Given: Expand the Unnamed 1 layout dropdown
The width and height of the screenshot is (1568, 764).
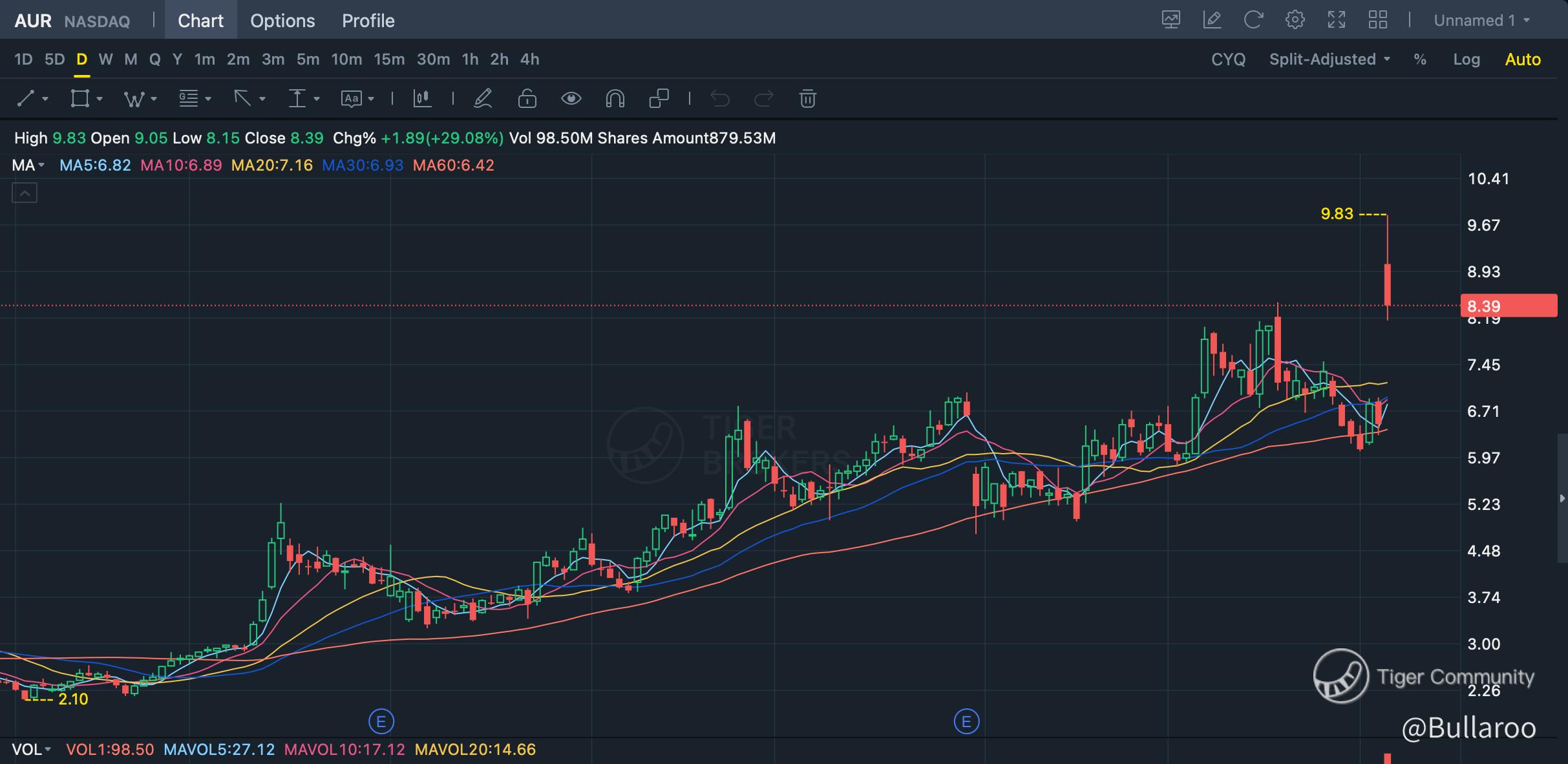Looking at the screenshot, I should [1481, 21].
